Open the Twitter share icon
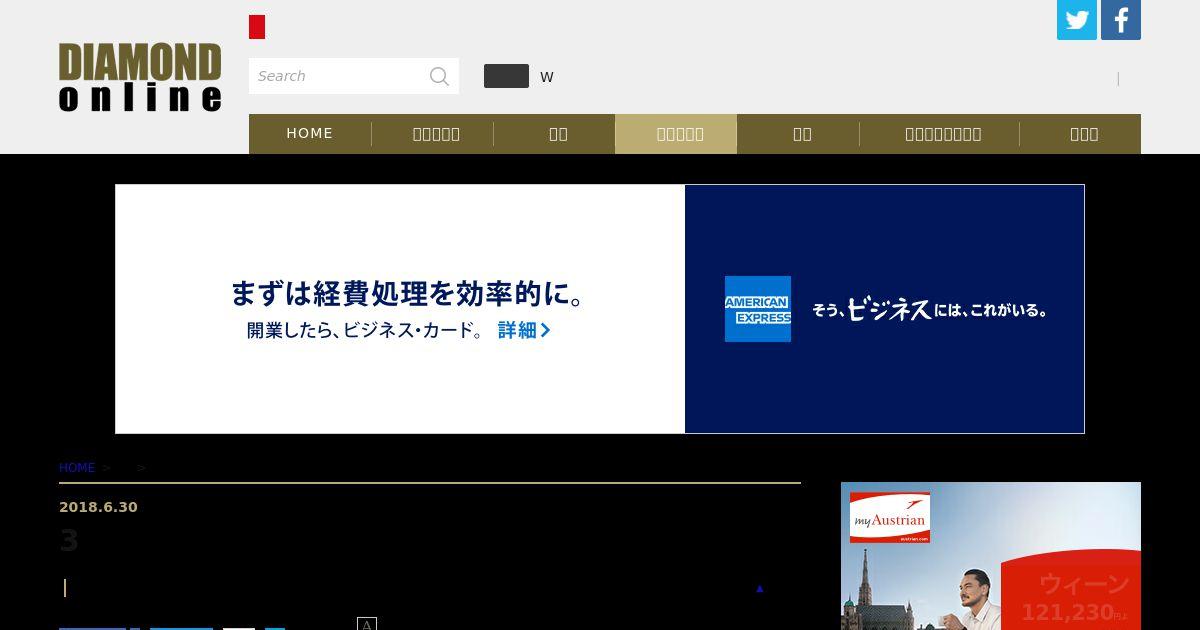The image size is (1200, 630). click(1077, 20)
